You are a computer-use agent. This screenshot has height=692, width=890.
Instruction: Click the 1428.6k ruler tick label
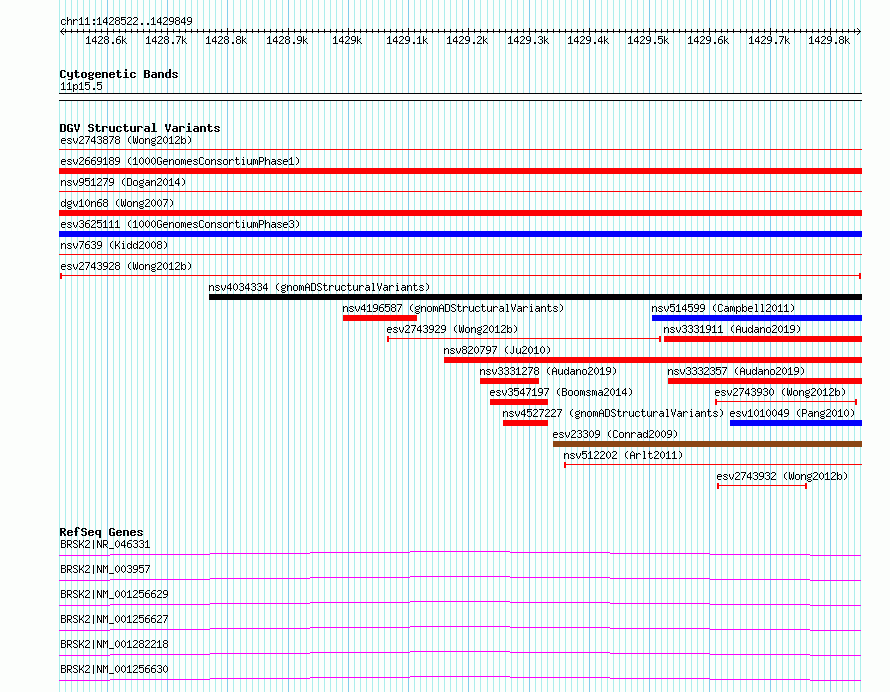click(x=106, y=40)
